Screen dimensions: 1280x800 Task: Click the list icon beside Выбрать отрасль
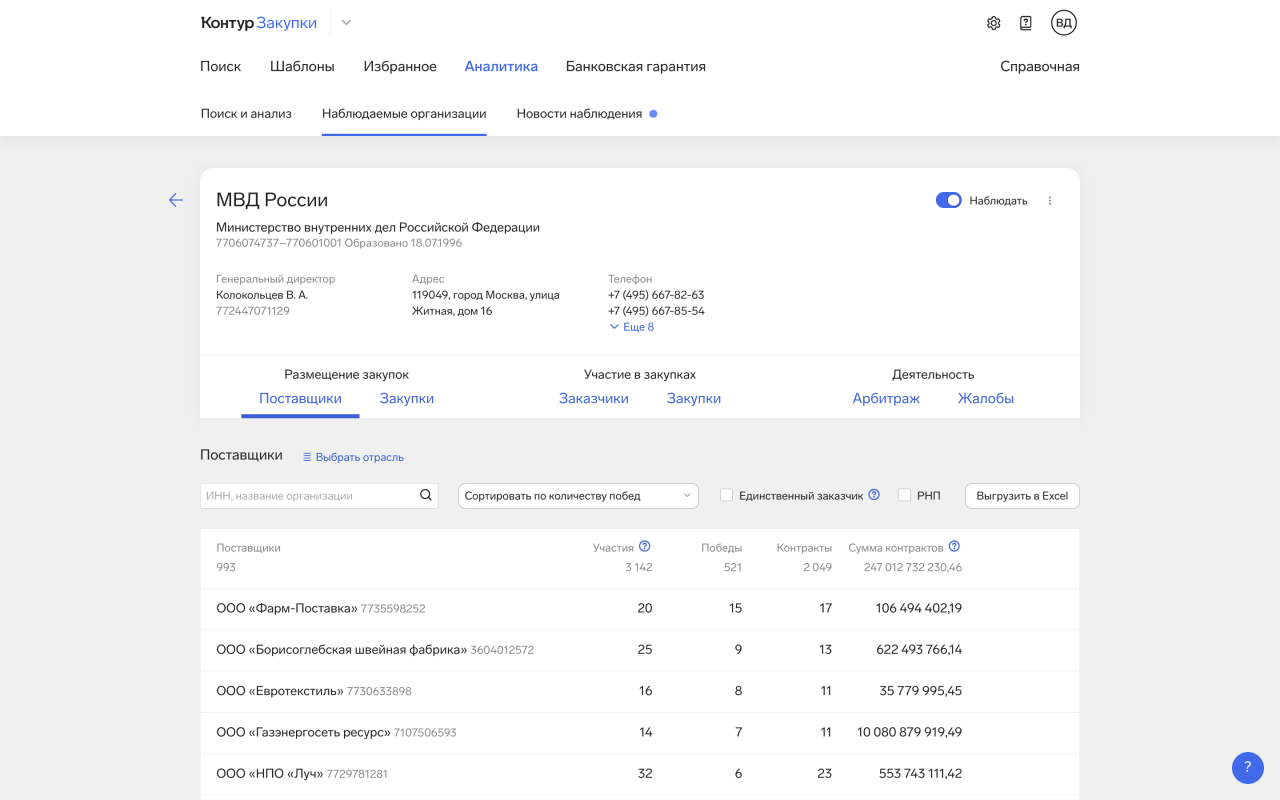coord(307,457)
